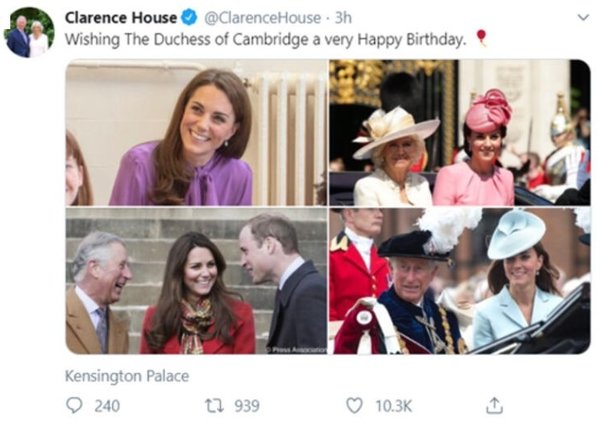Viewport: 600px width, 426px height.
Task: Enlarge photo of woman in red coat
Action: click(196, 281)
